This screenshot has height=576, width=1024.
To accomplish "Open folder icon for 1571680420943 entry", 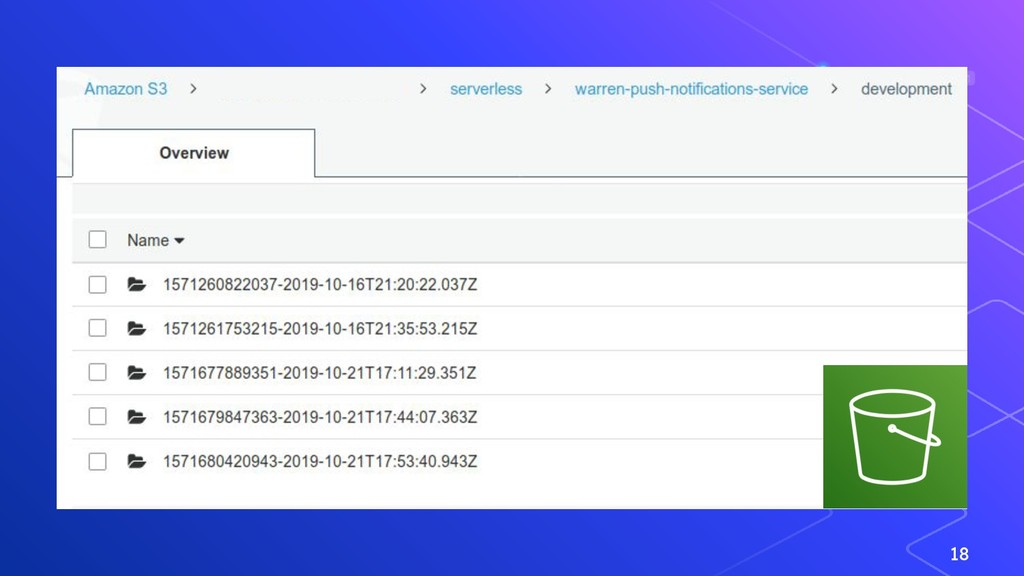I will (x=136, y=462).
